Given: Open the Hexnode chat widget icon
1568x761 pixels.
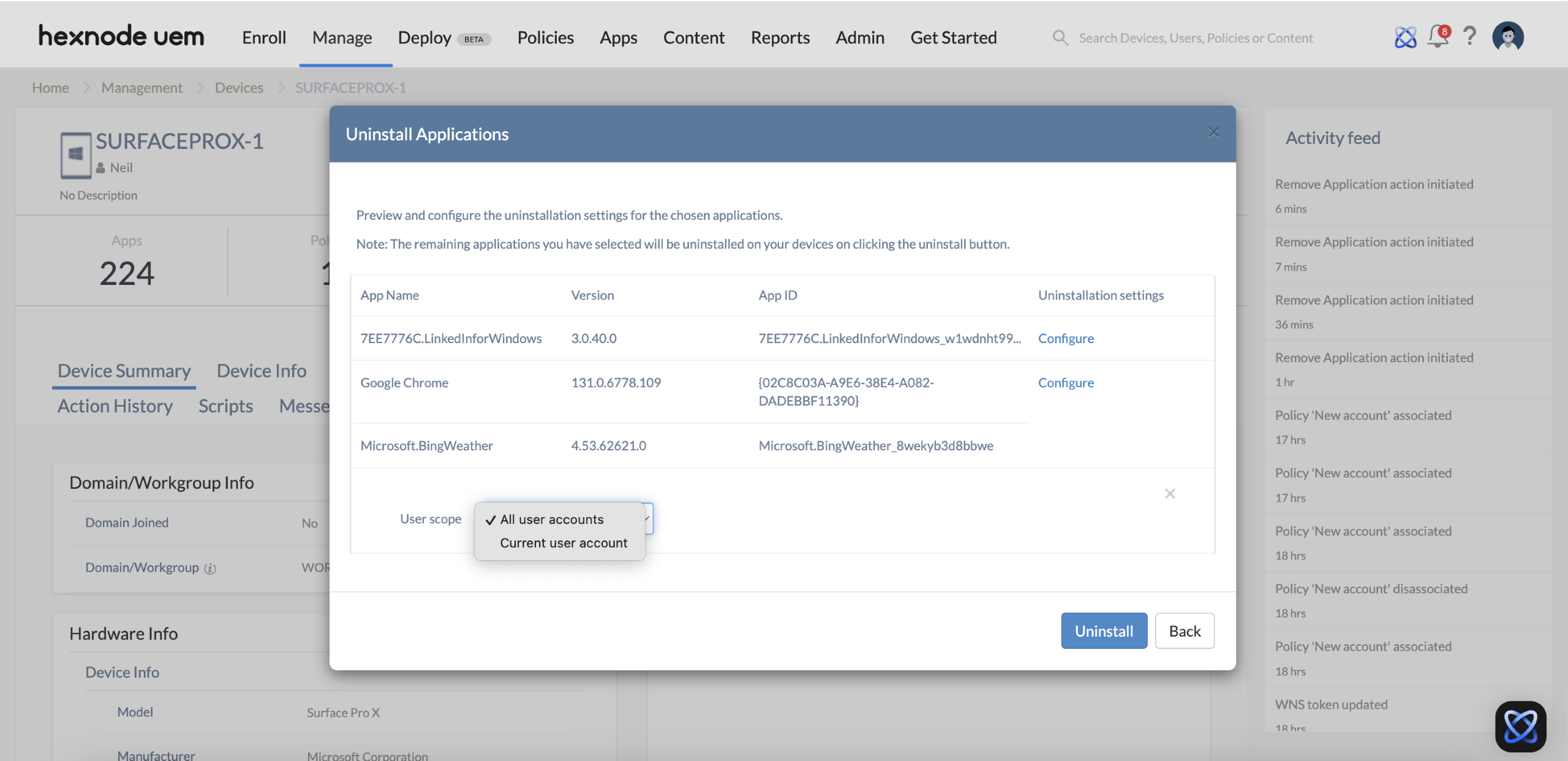Looking at the screenshot, I should (x=1520, y=726).
